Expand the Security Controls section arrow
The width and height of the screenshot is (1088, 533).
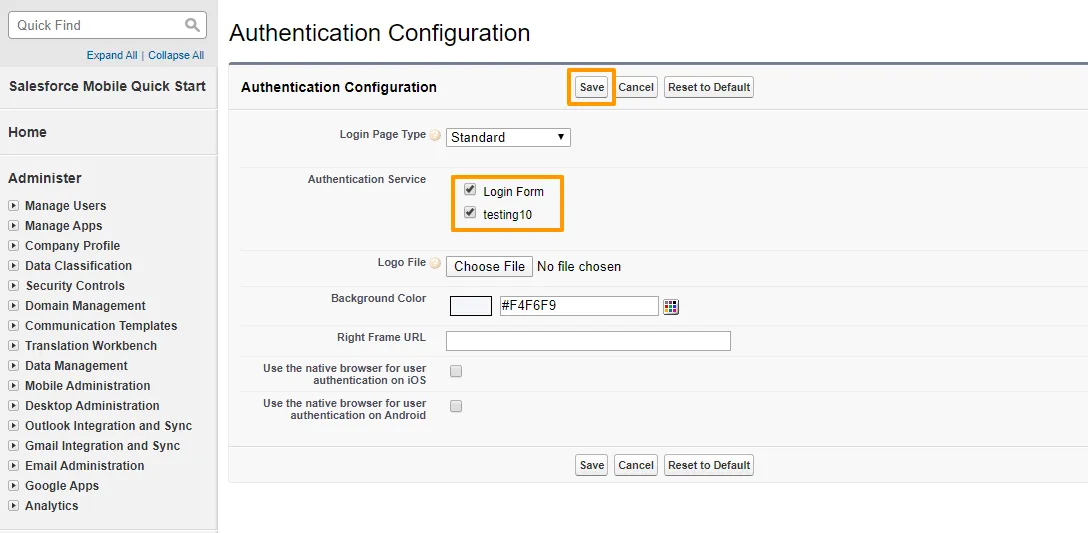pyautogui.click(x=14, y=286)
